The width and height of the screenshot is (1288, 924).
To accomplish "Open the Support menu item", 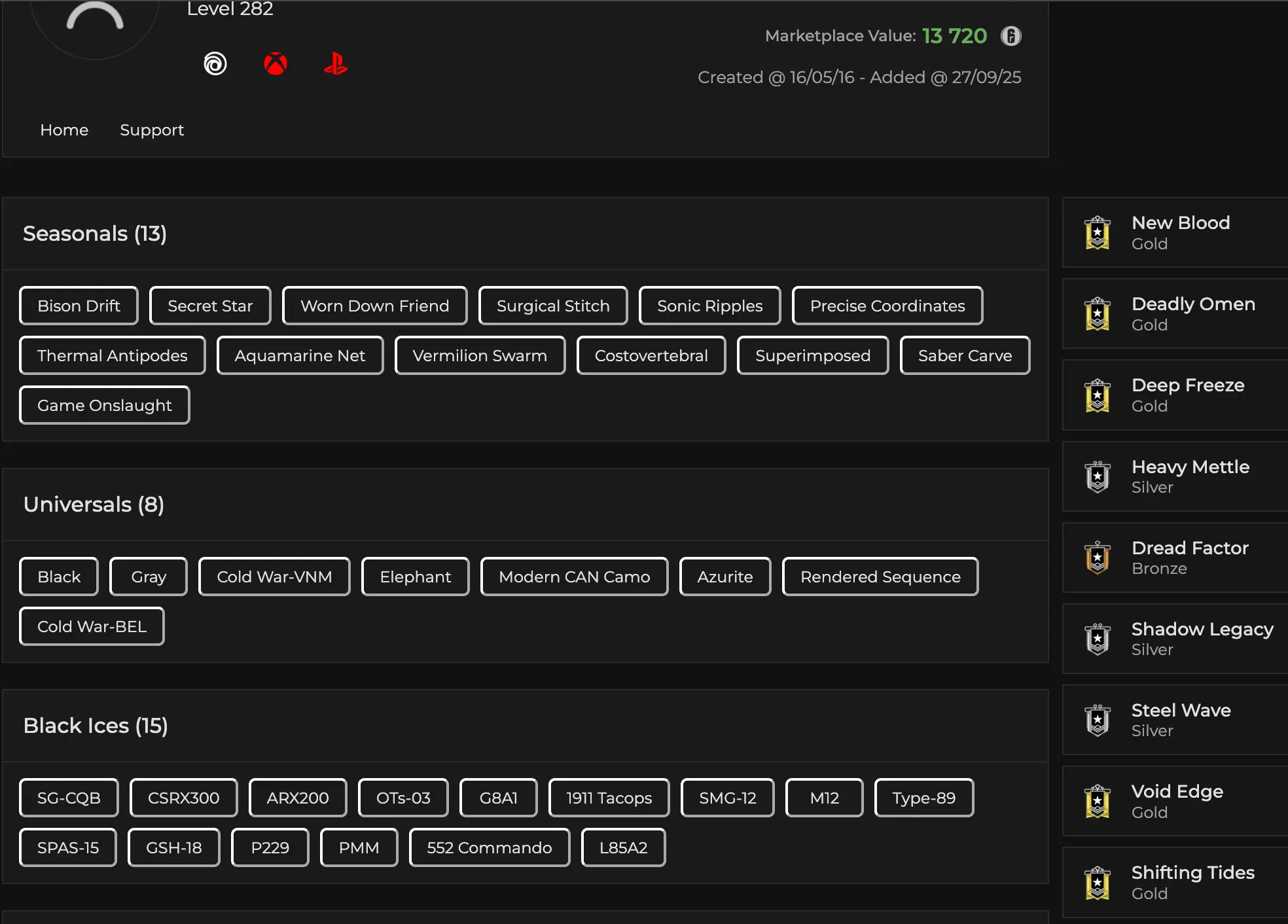I will (x=152, y=130).
